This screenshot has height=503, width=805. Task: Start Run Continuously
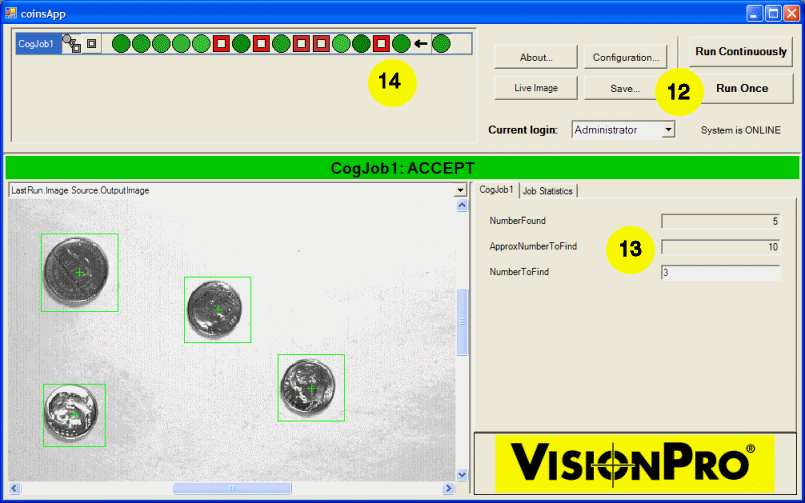click(741, 52)
